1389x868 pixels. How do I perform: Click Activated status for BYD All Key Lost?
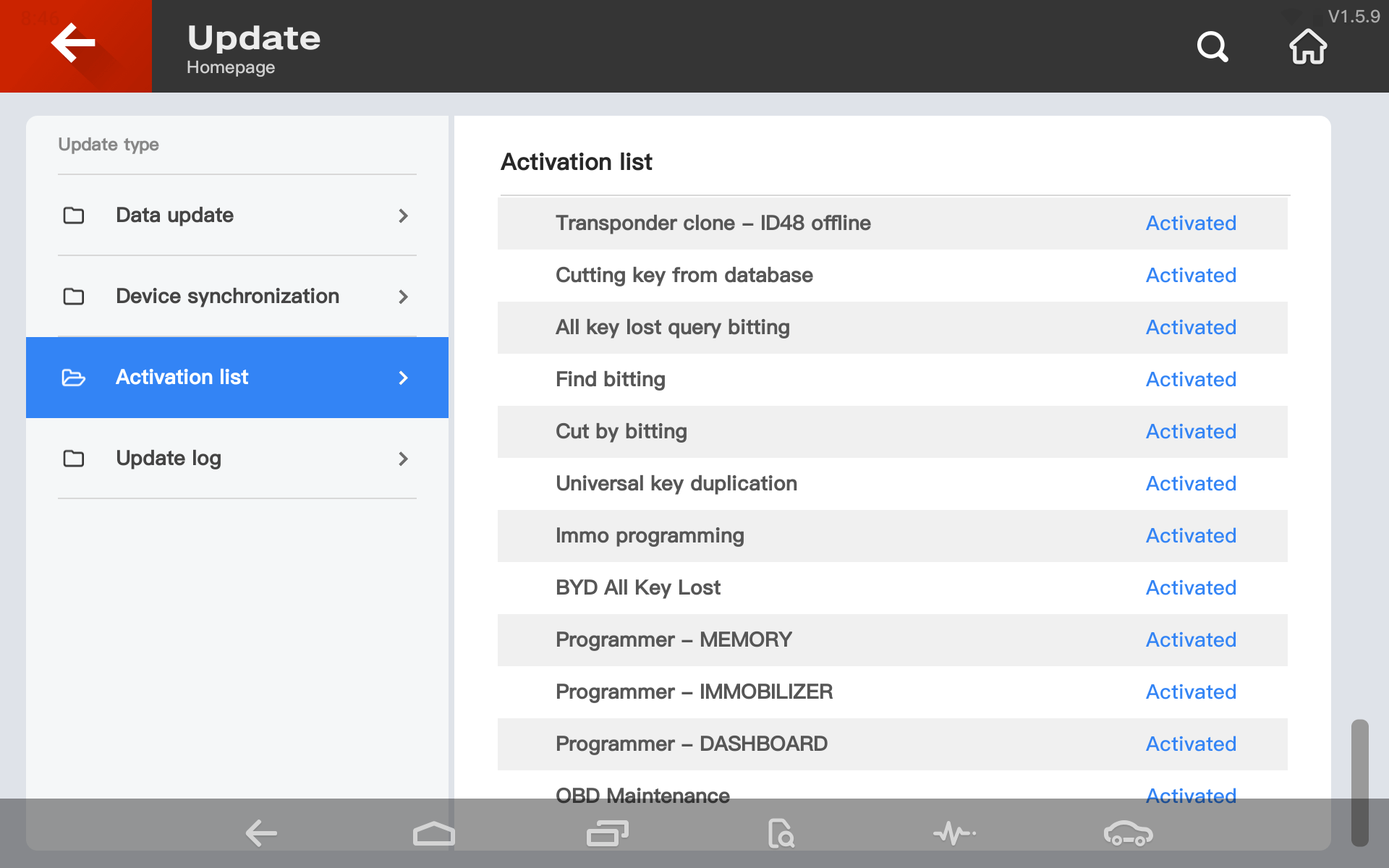[x=1191, y=588]
